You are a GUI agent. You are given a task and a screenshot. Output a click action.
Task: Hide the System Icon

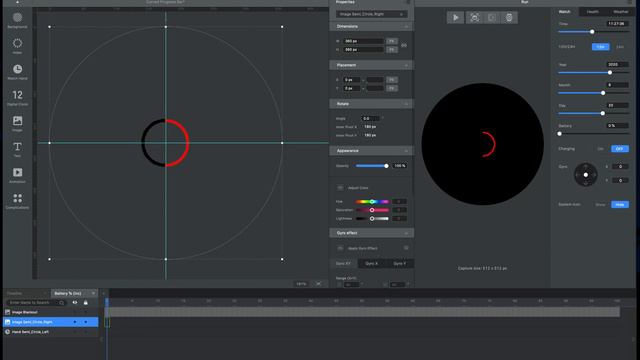[x=620, y=204]
